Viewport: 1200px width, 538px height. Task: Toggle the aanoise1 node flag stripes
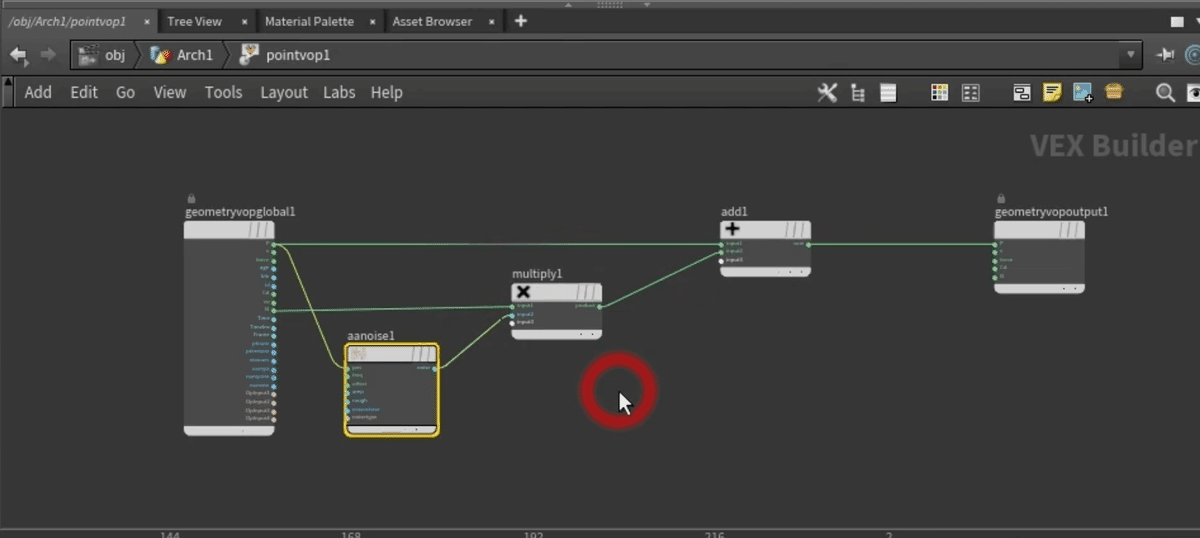423,354
